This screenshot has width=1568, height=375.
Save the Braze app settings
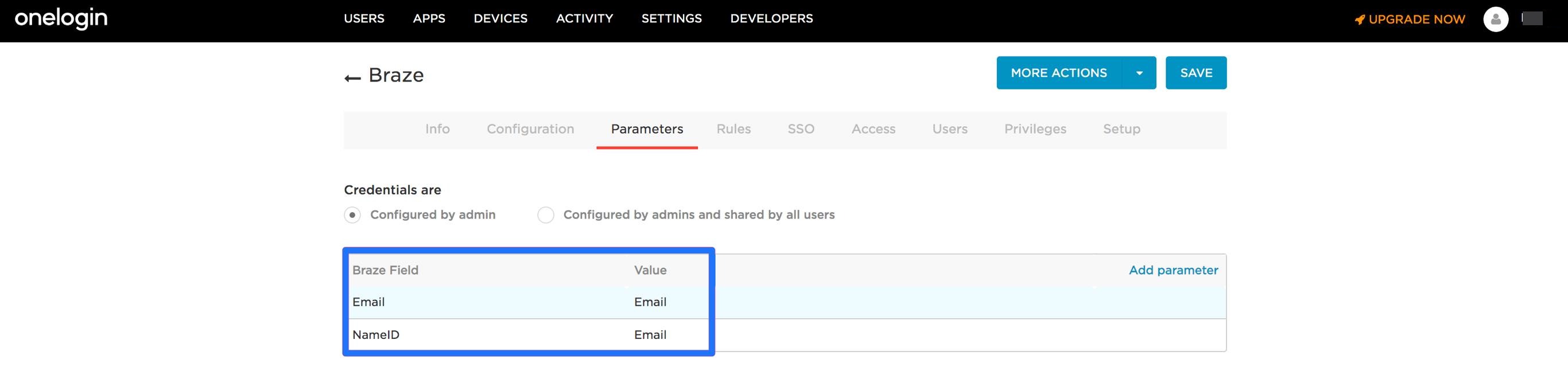click(x=1196, y=73)
